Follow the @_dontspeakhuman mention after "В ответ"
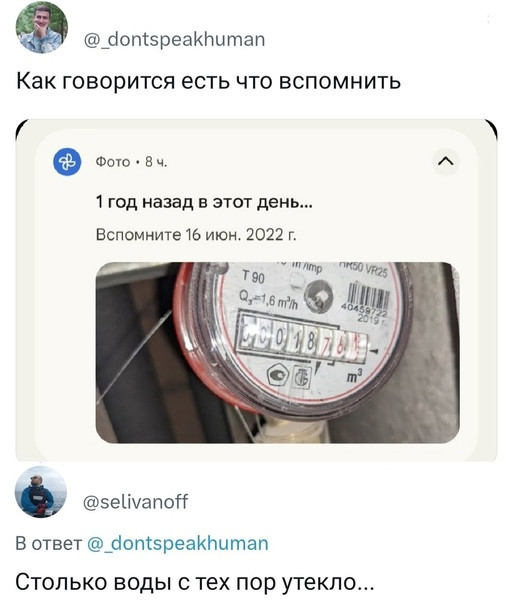 pyautogui.click(x=178, y=544)
